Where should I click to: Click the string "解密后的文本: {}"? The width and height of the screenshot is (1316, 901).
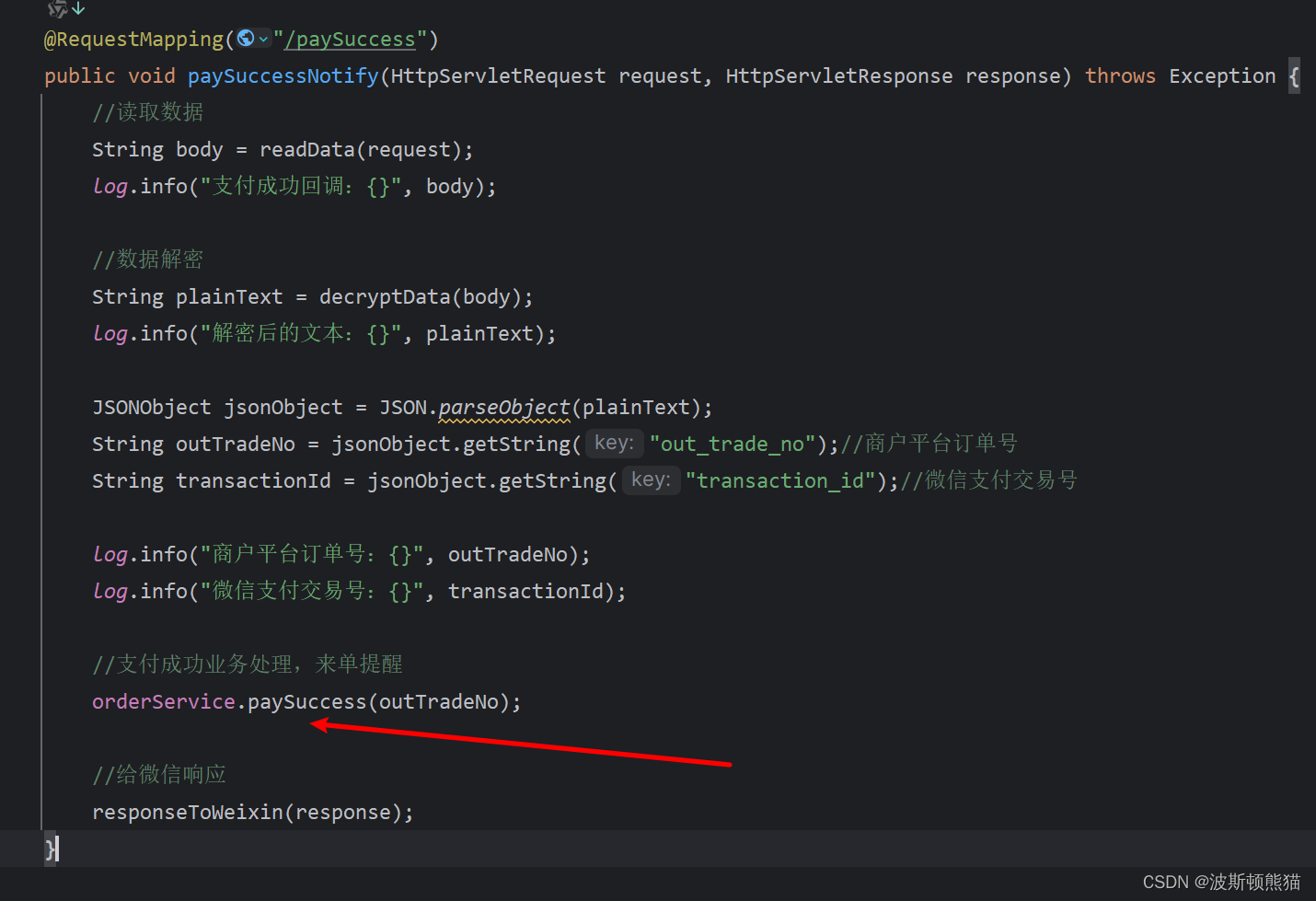pyautogui.click(x=301, y=333)
